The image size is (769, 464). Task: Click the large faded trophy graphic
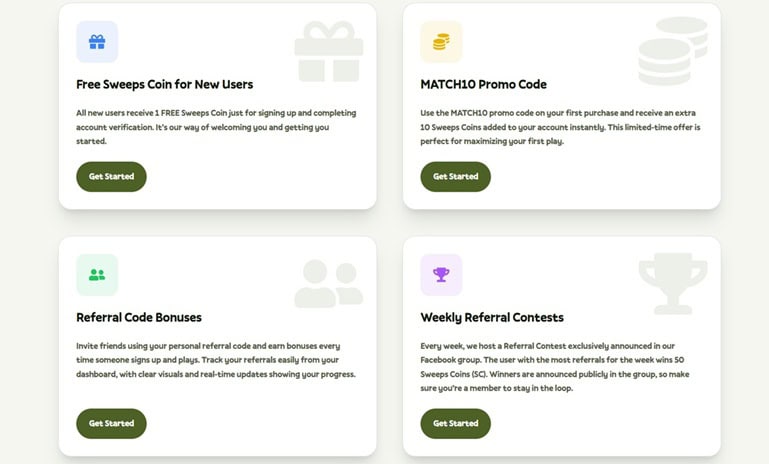click(672, 283)
